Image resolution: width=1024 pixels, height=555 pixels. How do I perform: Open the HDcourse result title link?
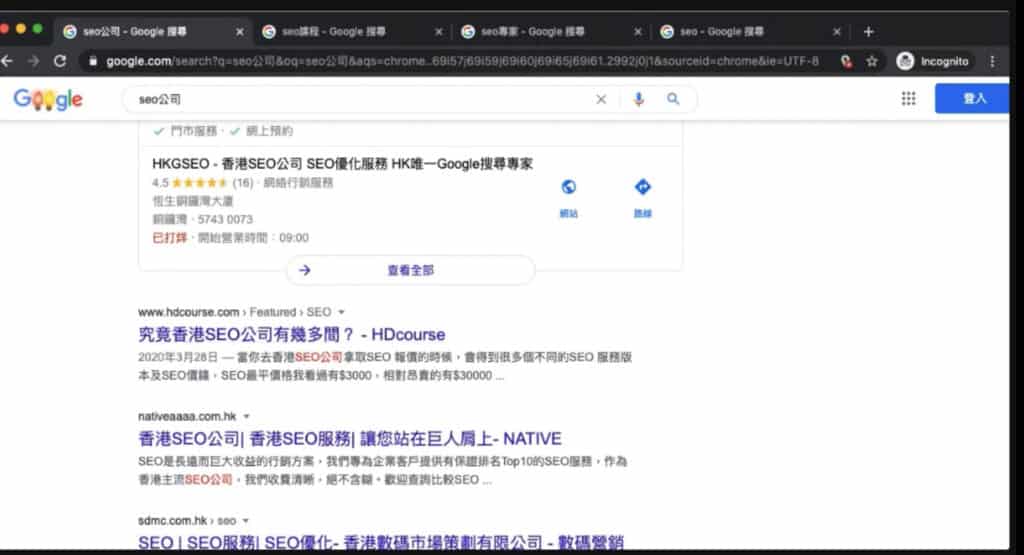291,334
